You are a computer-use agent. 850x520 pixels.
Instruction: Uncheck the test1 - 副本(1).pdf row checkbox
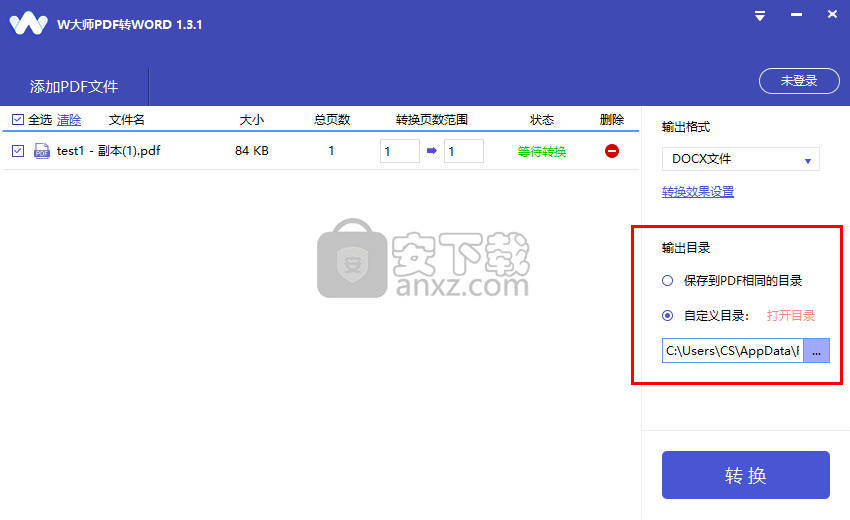tap(18, 151)
